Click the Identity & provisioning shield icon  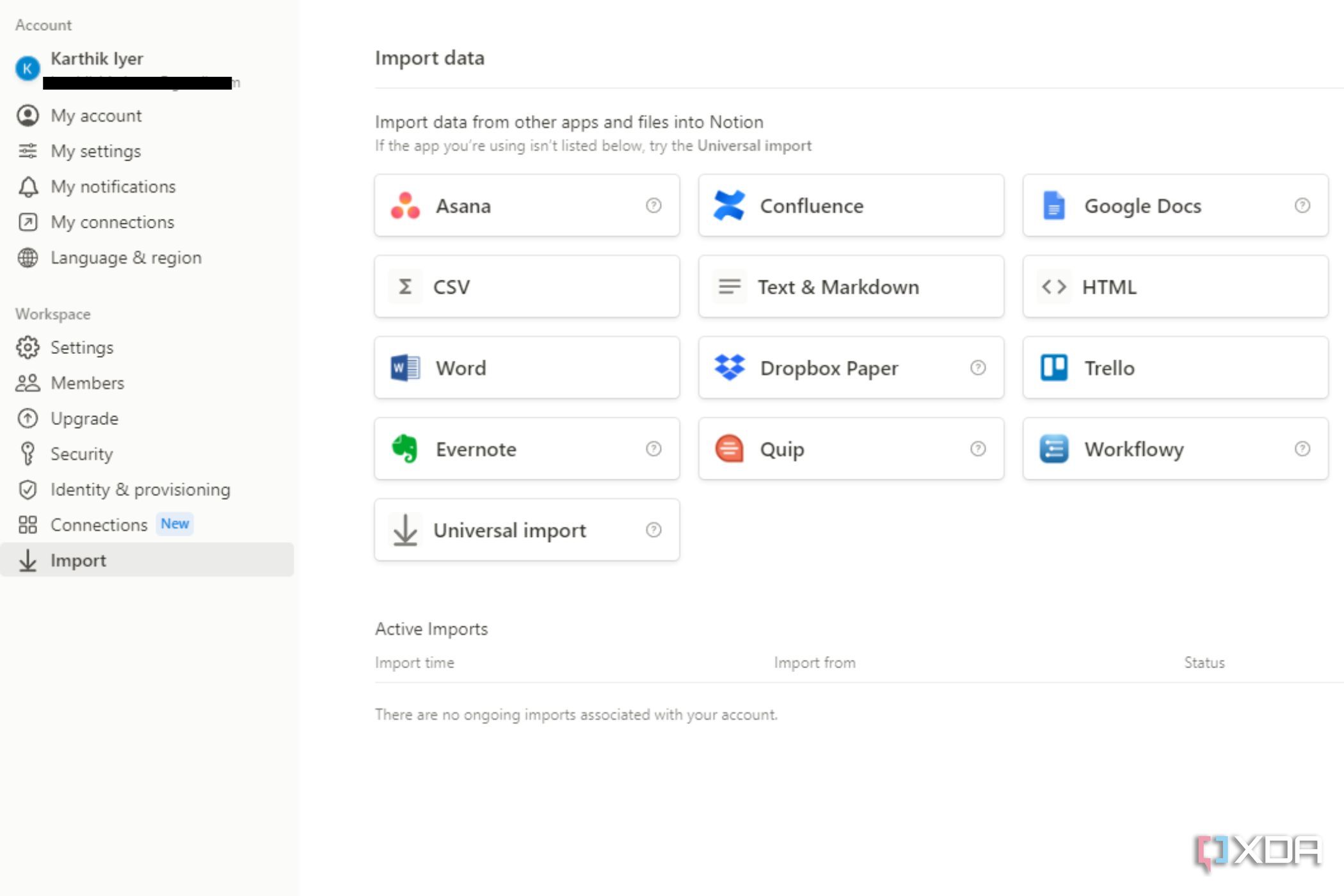(28, 490)
